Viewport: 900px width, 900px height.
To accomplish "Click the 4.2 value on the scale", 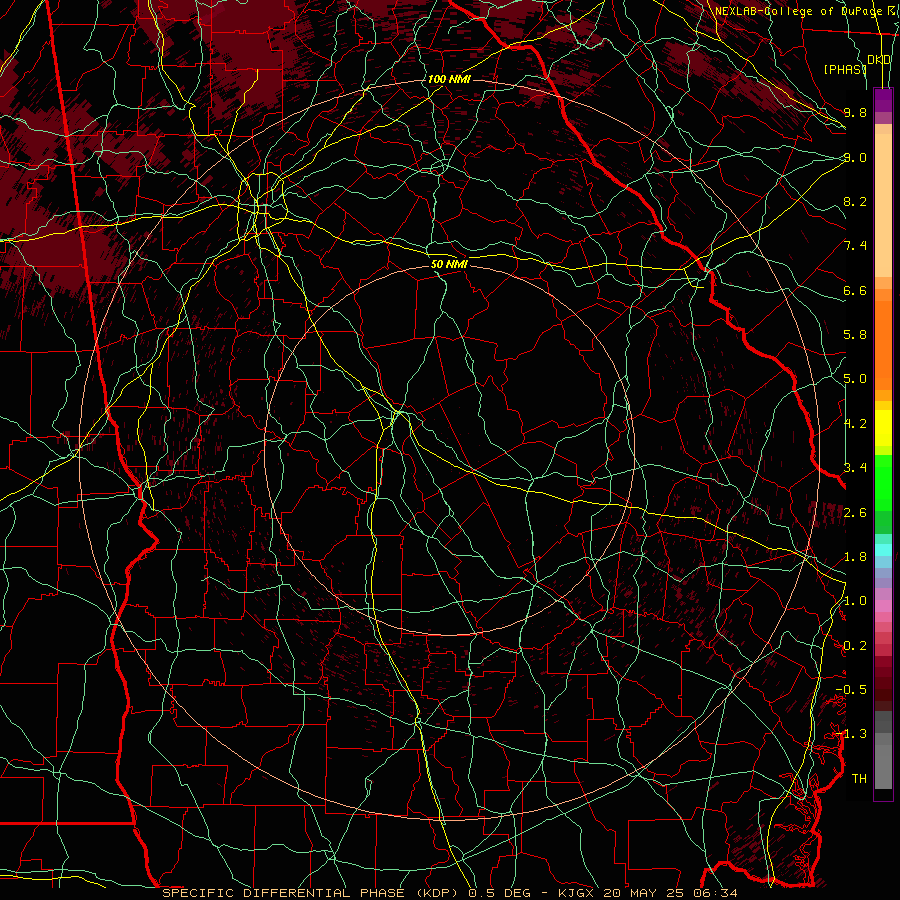I will pos(855,424).
